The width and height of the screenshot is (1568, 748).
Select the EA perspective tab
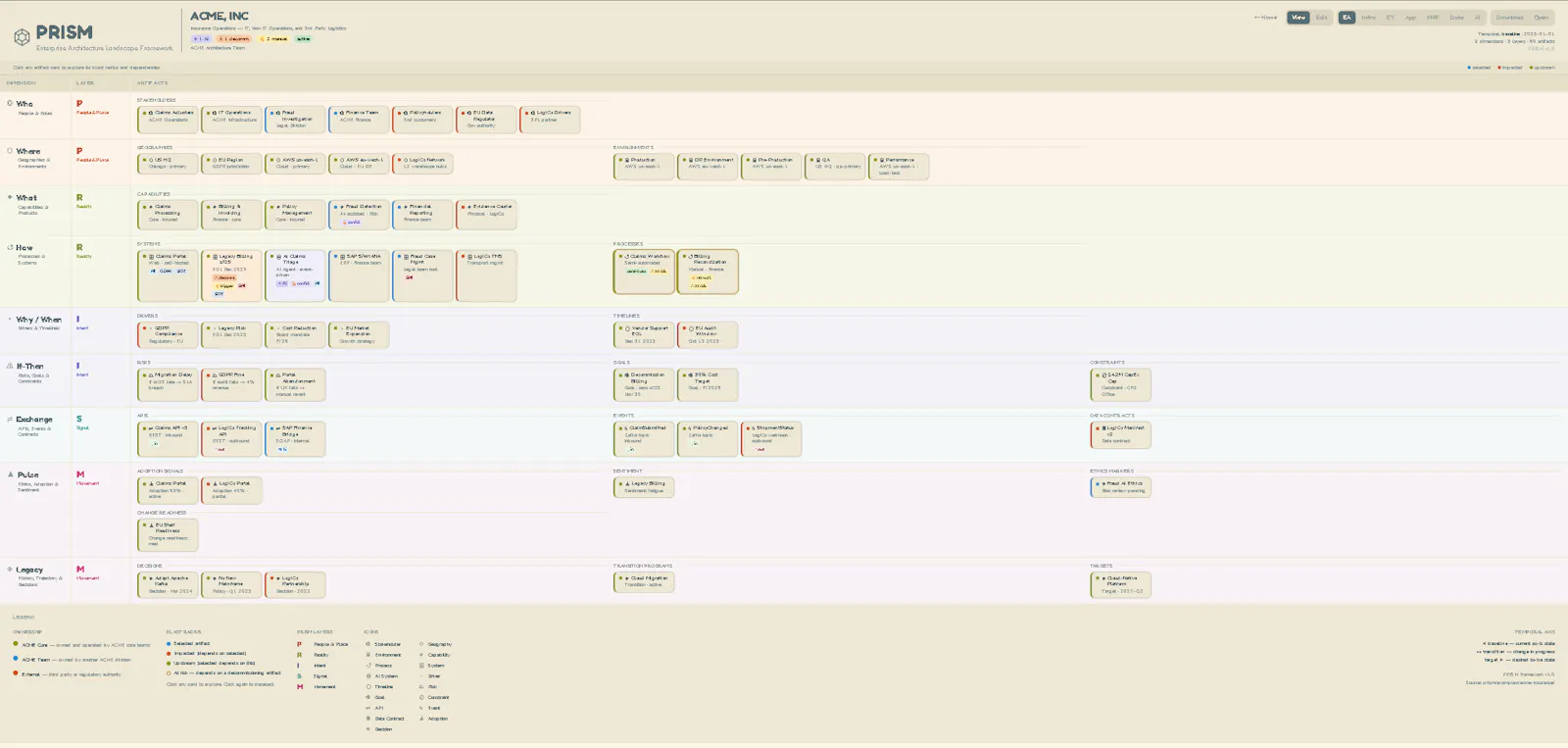tap(1347, 18)
